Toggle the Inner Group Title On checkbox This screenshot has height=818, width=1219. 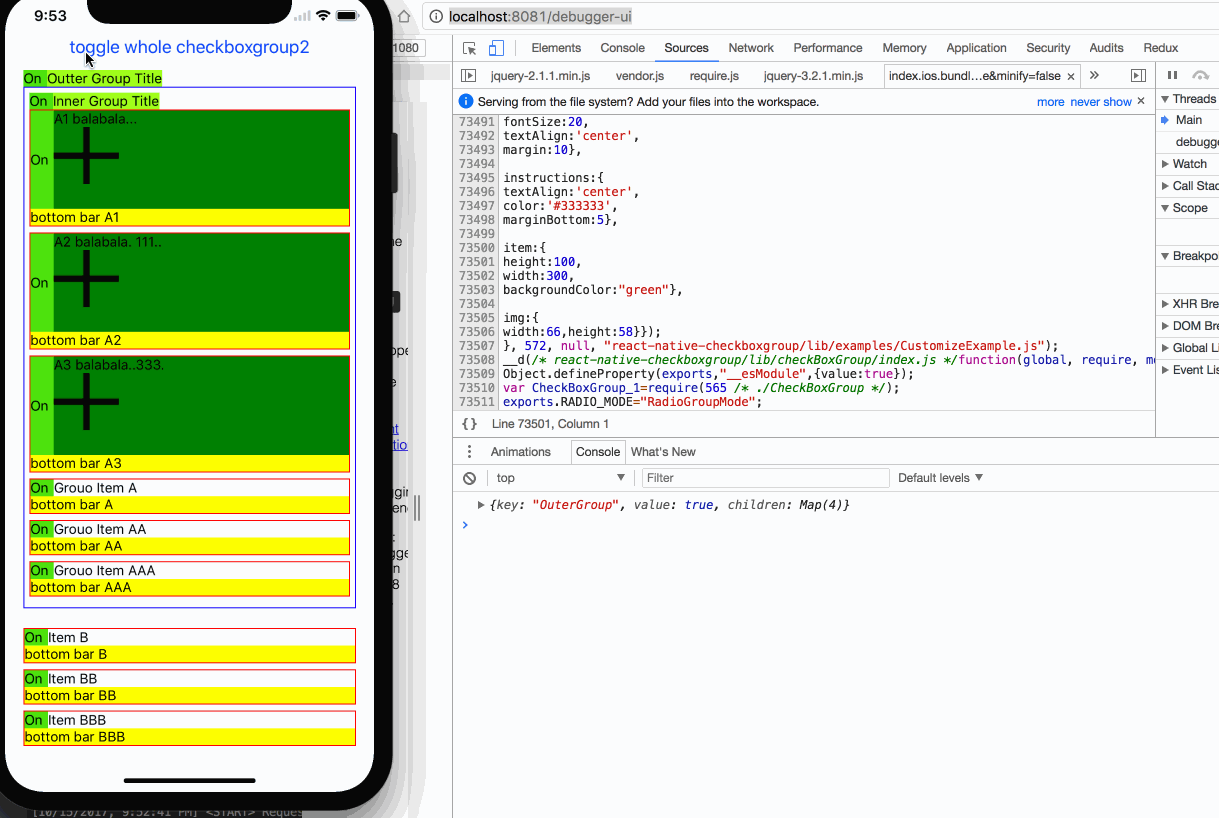point(40,101)
